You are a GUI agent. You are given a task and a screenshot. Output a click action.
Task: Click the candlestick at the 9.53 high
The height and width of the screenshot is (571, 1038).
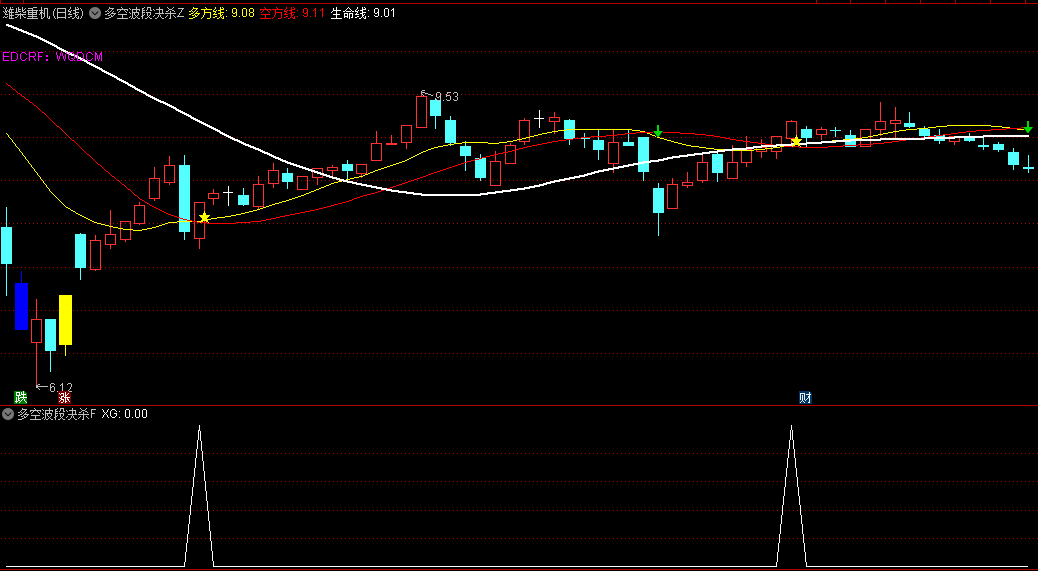pos(421,110)
